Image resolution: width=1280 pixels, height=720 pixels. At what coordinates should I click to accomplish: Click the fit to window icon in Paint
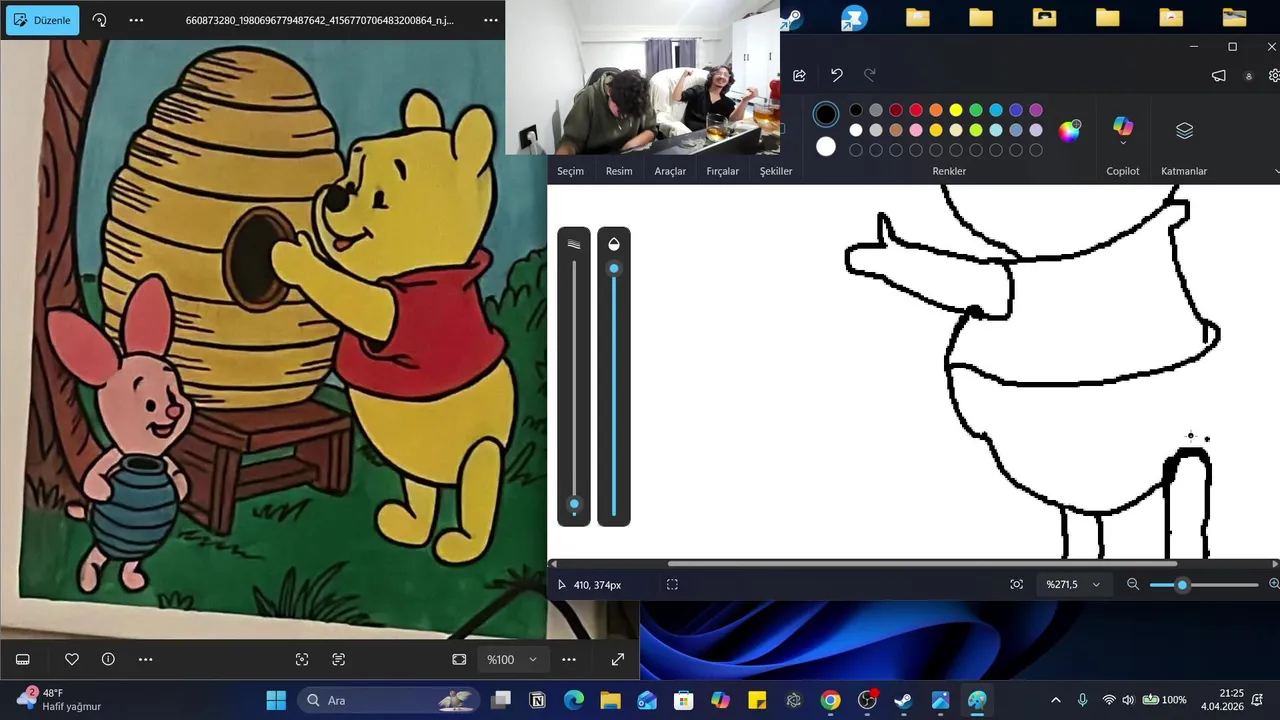(x=1016, y=584)
